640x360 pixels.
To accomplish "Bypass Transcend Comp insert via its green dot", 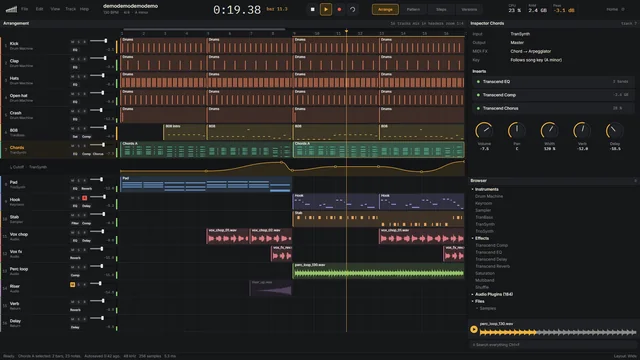I will (x=478, y=95).
